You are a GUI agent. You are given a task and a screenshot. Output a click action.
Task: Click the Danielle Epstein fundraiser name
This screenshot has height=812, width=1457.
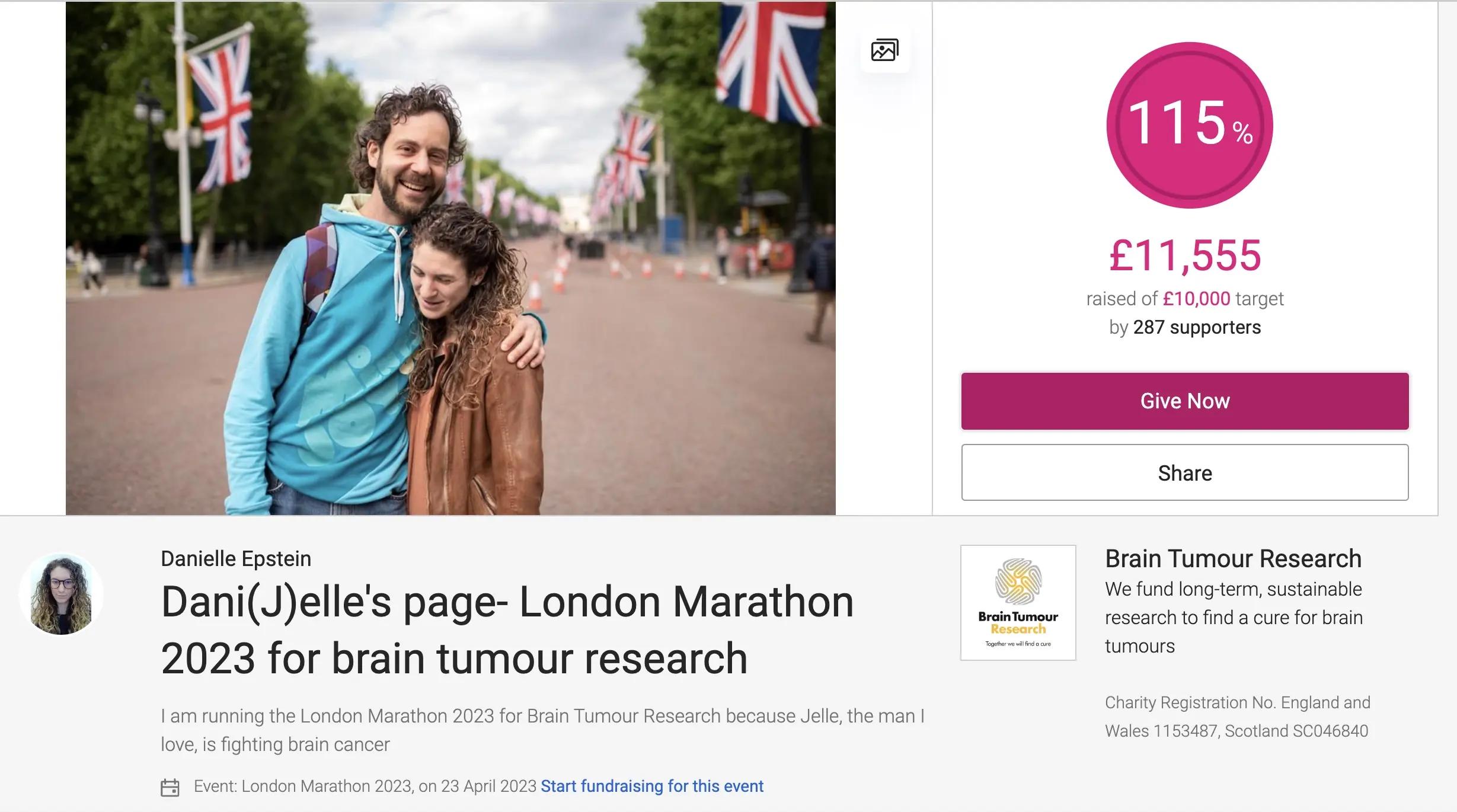coord(236,558)
